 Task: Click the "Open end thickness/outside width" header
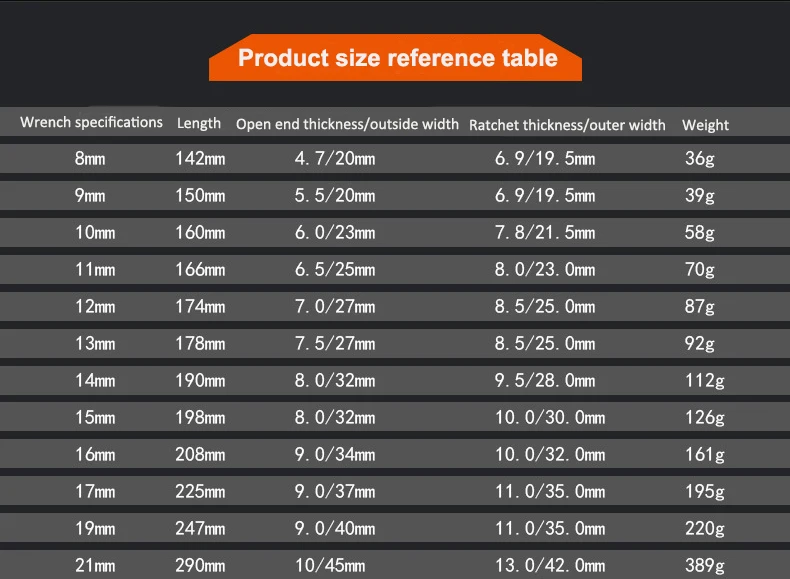coord(347,124)
